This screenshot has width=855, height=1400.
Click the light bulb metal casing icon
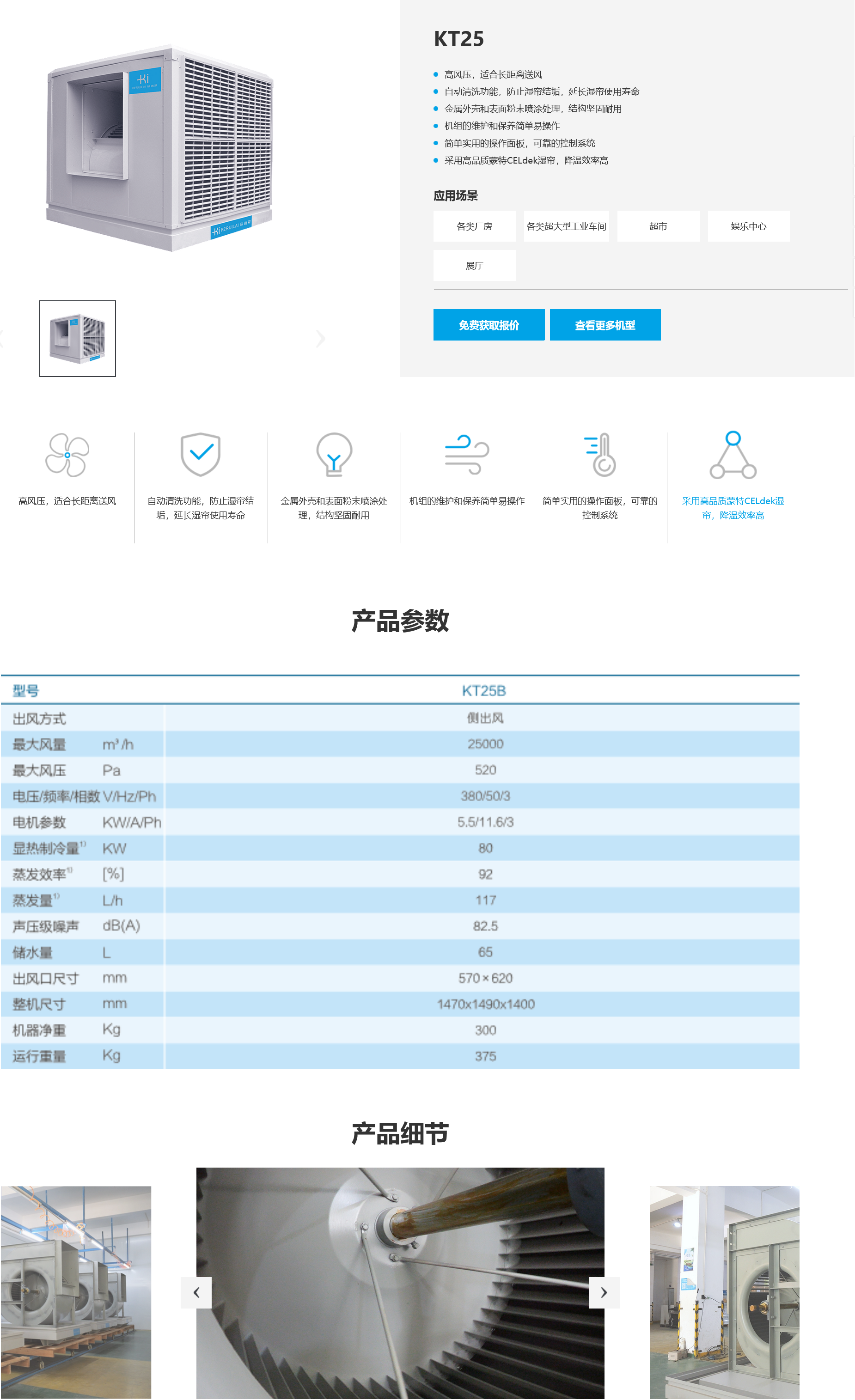coord(334,455)
